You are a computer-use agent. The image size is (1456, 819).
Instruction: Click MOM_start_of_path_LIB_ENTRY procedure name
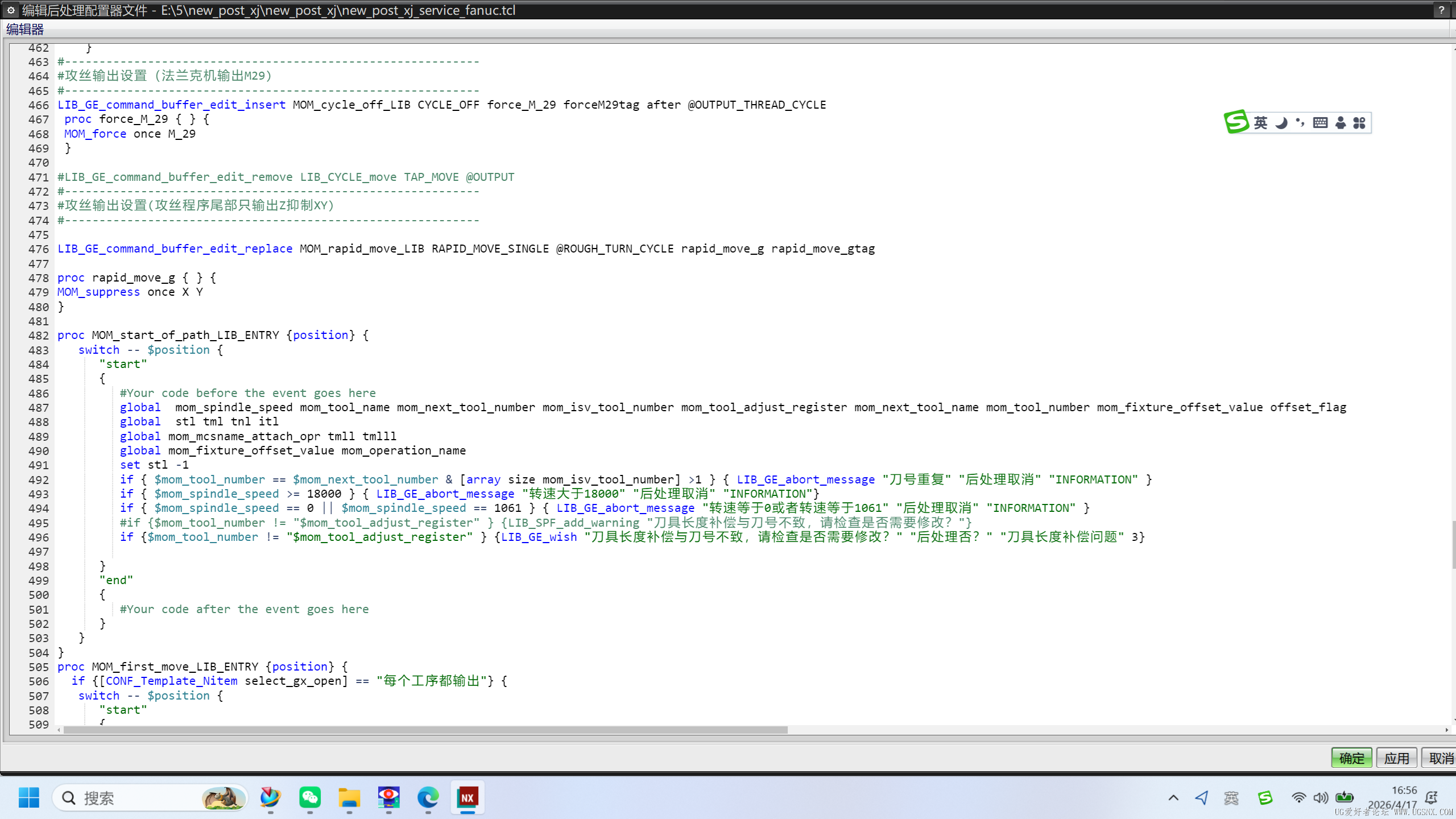point(185,336)
